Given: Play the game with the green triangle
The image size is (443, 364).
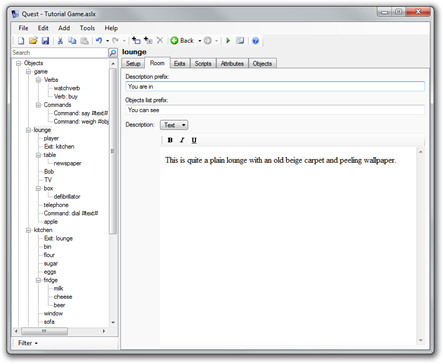Looking at the screenshot, I should (x=228, y=41).
